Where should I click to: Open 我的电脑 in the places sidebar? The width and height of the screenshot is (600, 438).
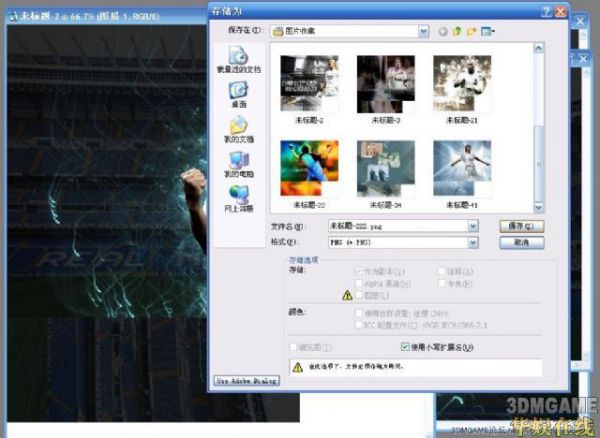point(239,164)
